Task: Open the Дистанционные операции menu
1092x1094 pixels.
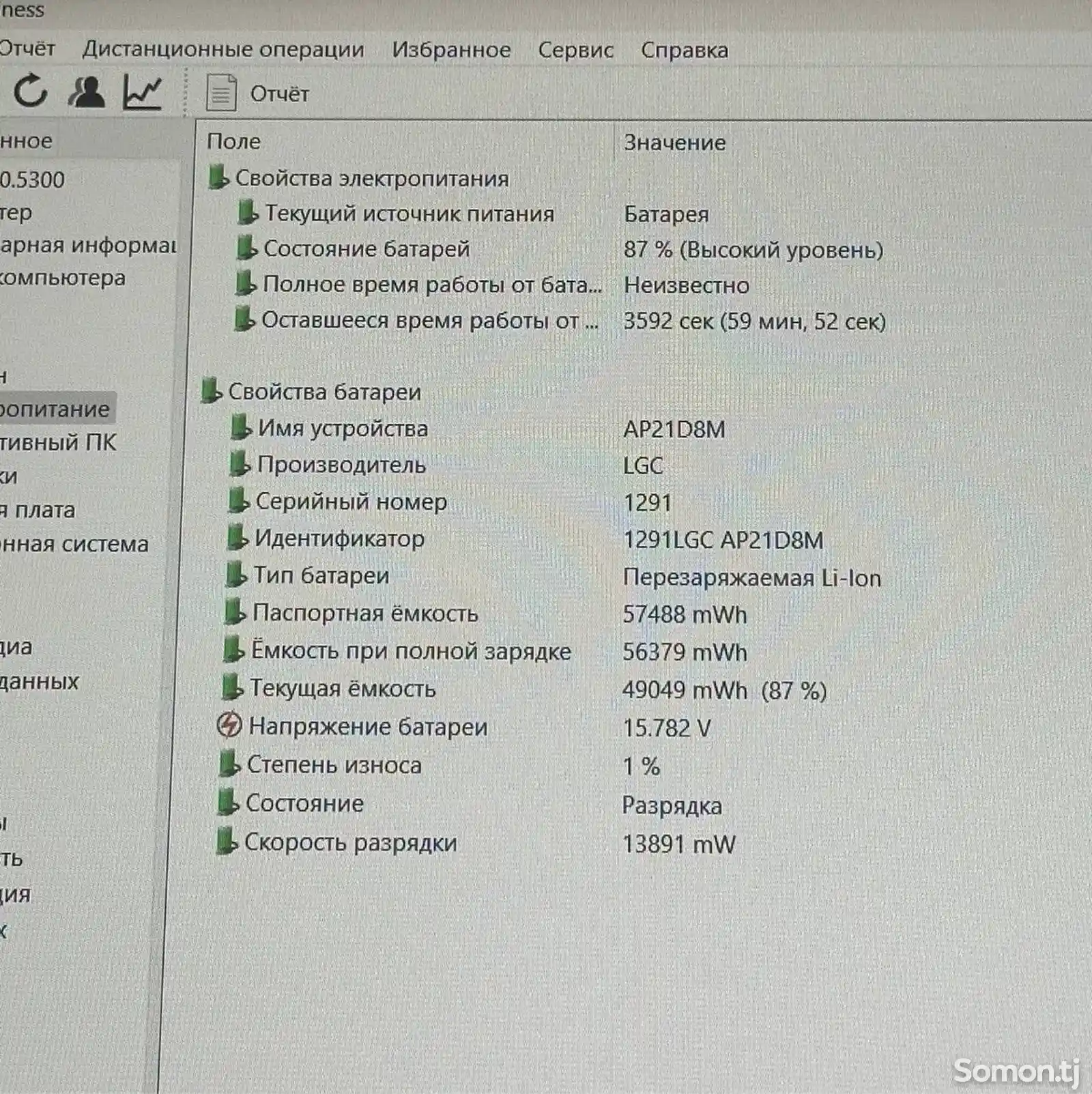Action: tap(223, 49)
